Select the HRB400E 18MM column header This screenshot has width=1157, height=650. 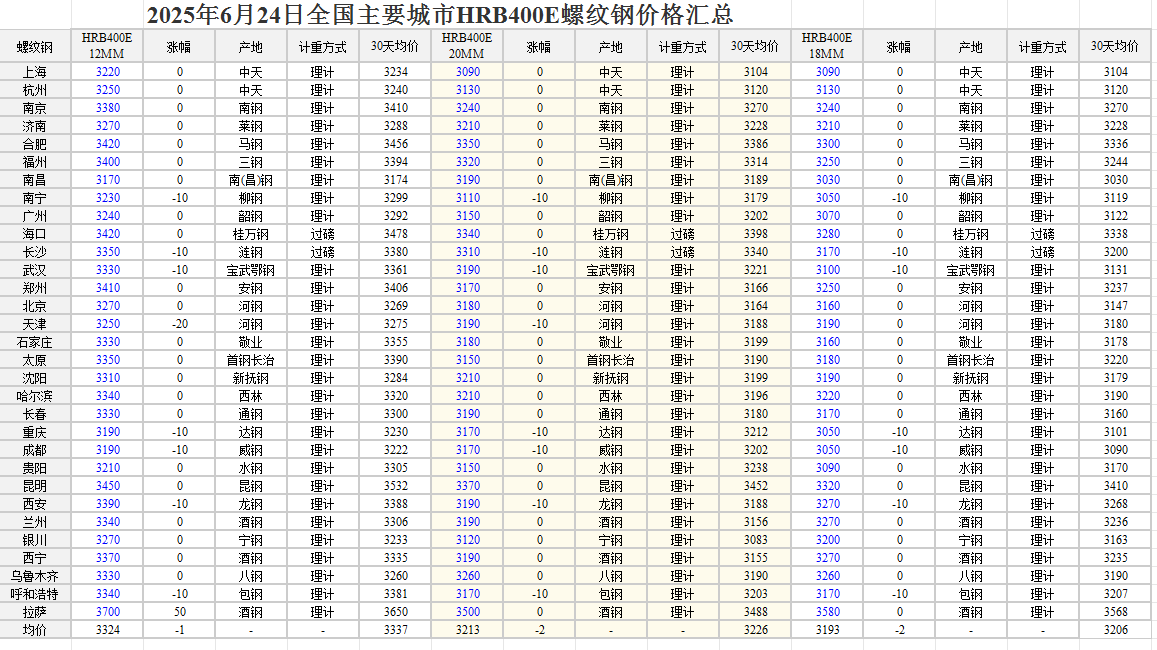tap(827, 46)
